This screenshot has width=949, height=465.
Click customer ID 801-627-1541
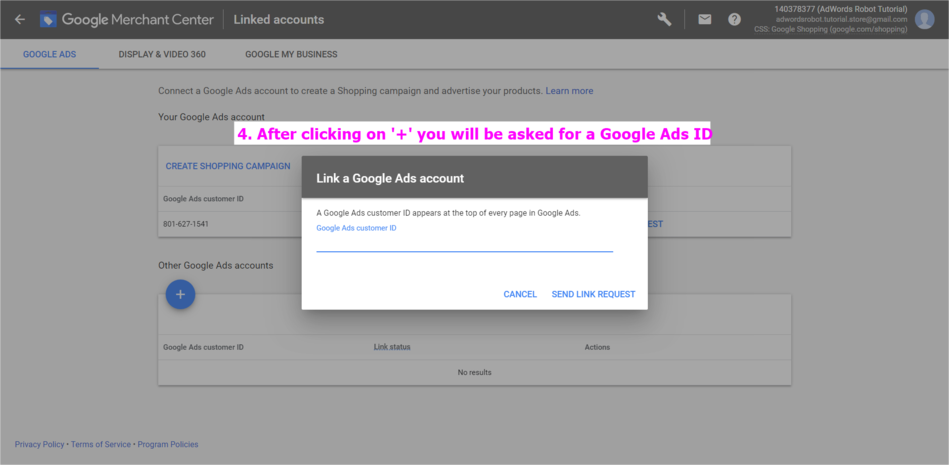[x=186, y=224]
